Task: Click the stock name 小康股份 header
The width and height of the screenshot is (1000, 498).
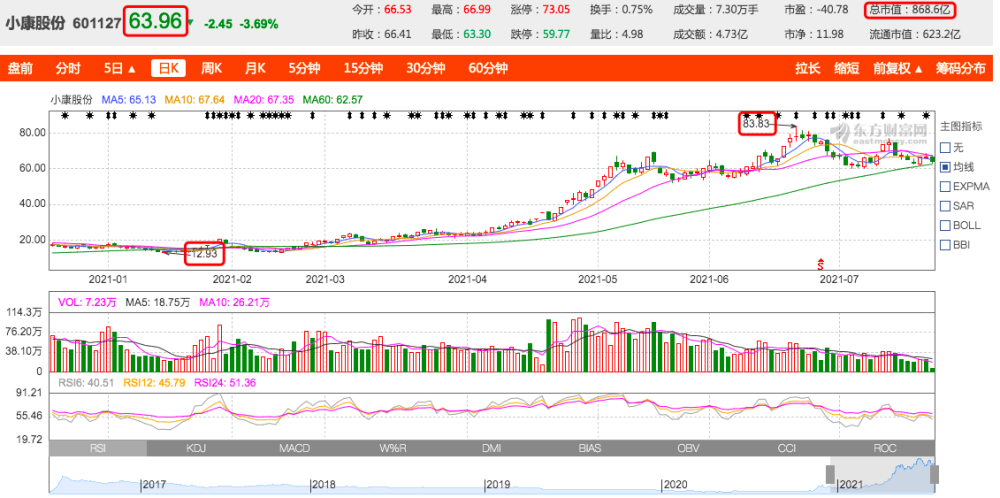Action: pyautogui.click(x=34, y=24)
